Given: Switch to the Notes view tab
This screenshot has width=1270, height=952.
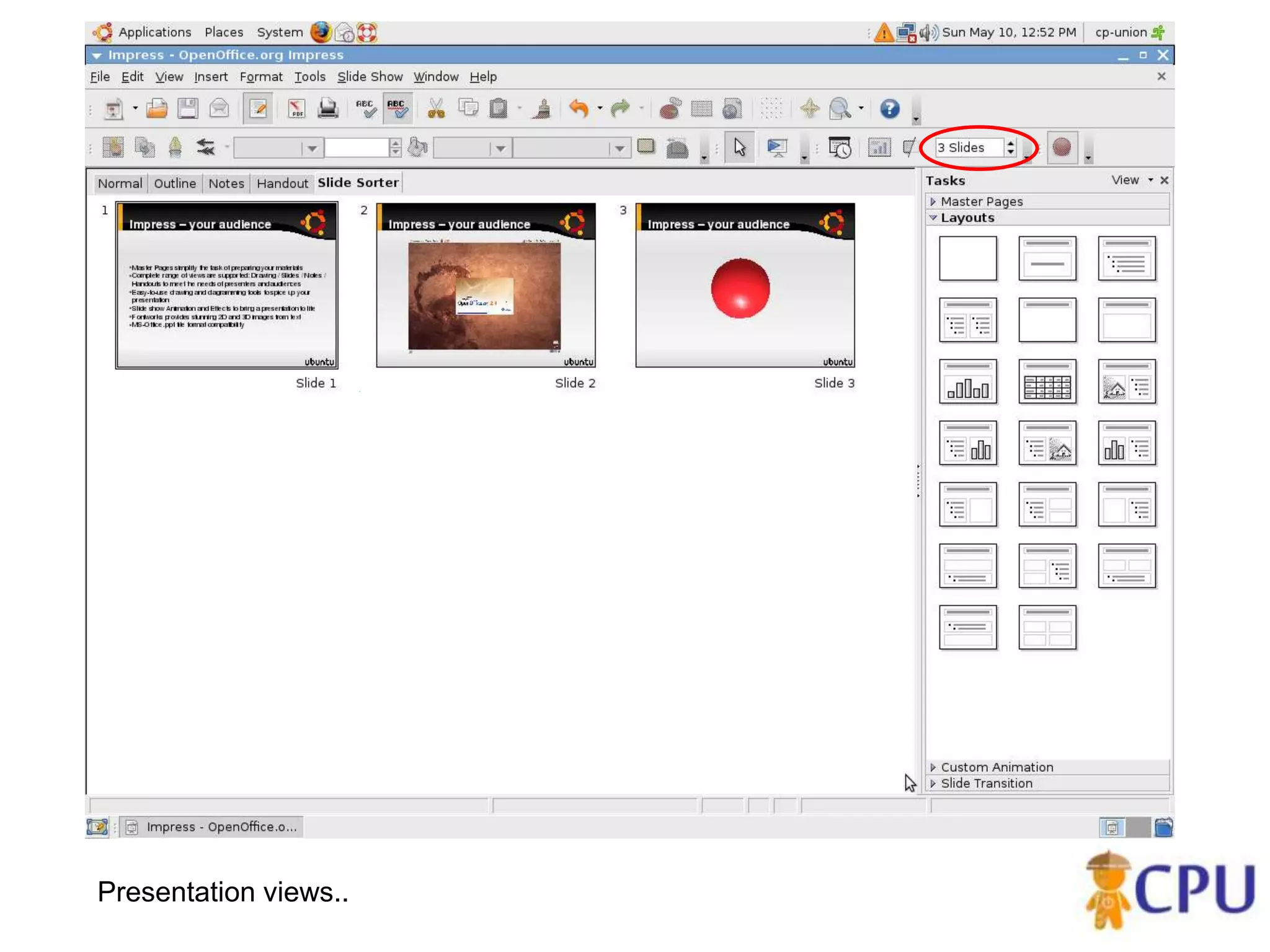Looking at the screenshot, I should click(226, 183).
